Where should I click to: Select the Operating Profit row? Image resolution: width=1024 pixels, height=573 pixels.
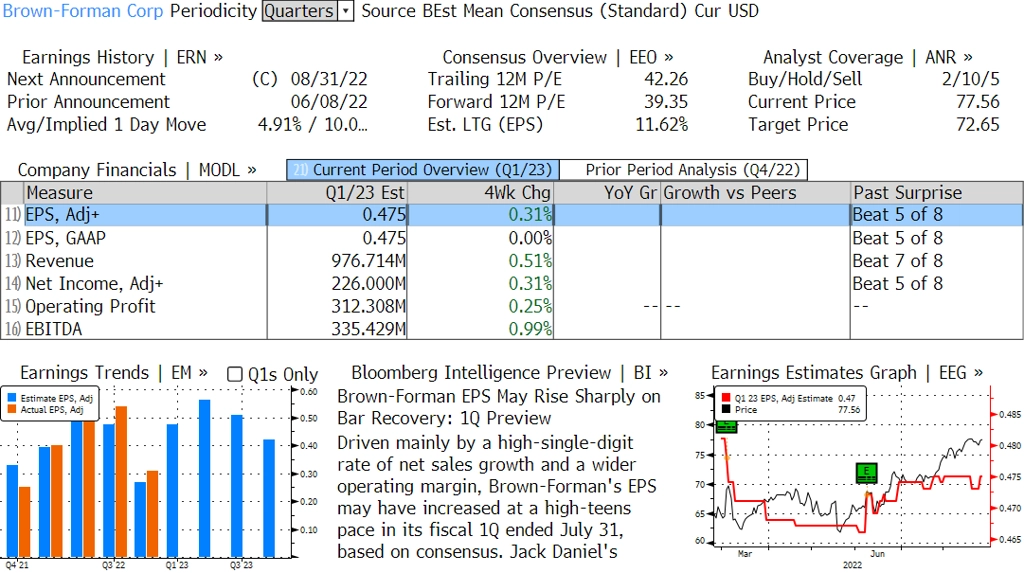[x=512, y=306]
